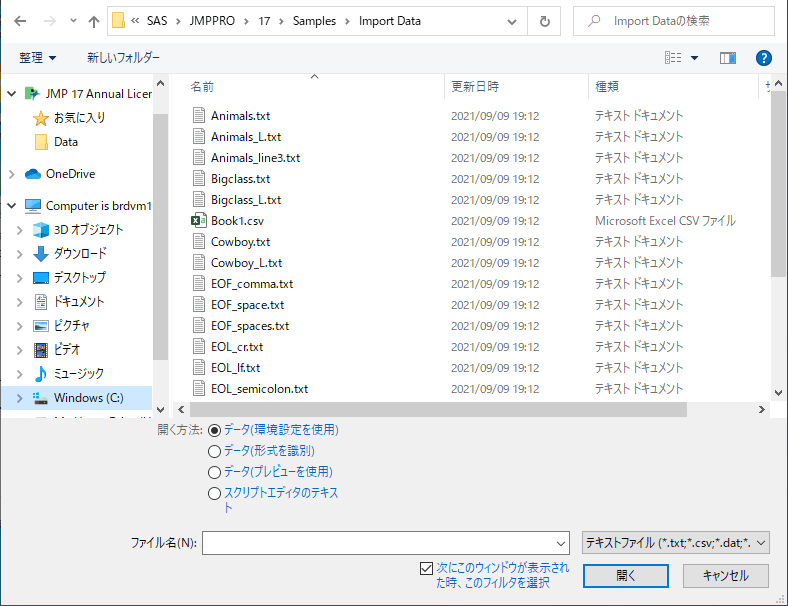Screen dimensions: 788x606
Task: Open 3D オブジェクト folder icon
Action: [x=41, y=230]
